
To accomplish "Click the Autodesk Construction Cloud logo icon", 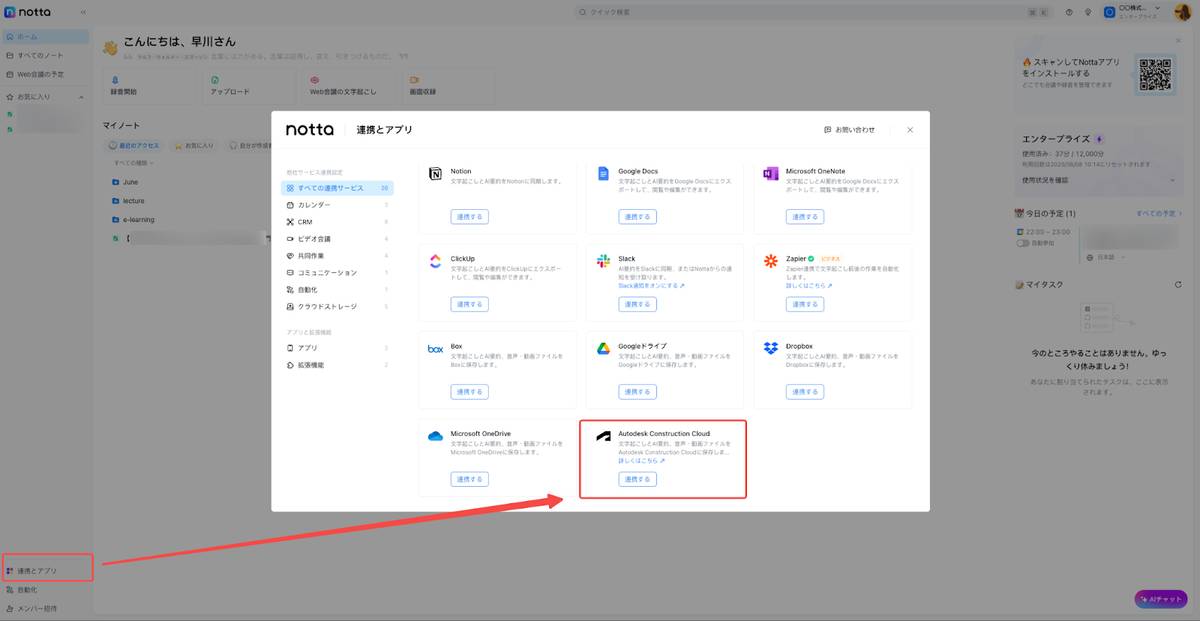I will (603, 437).
